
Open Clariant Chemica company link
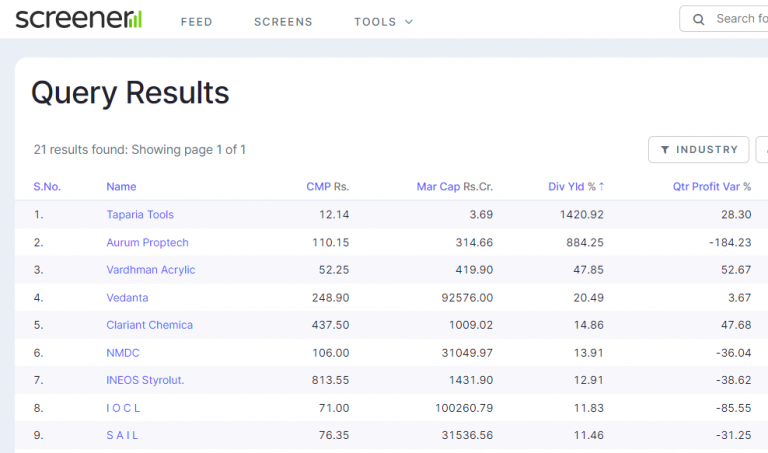pos(149,325)
